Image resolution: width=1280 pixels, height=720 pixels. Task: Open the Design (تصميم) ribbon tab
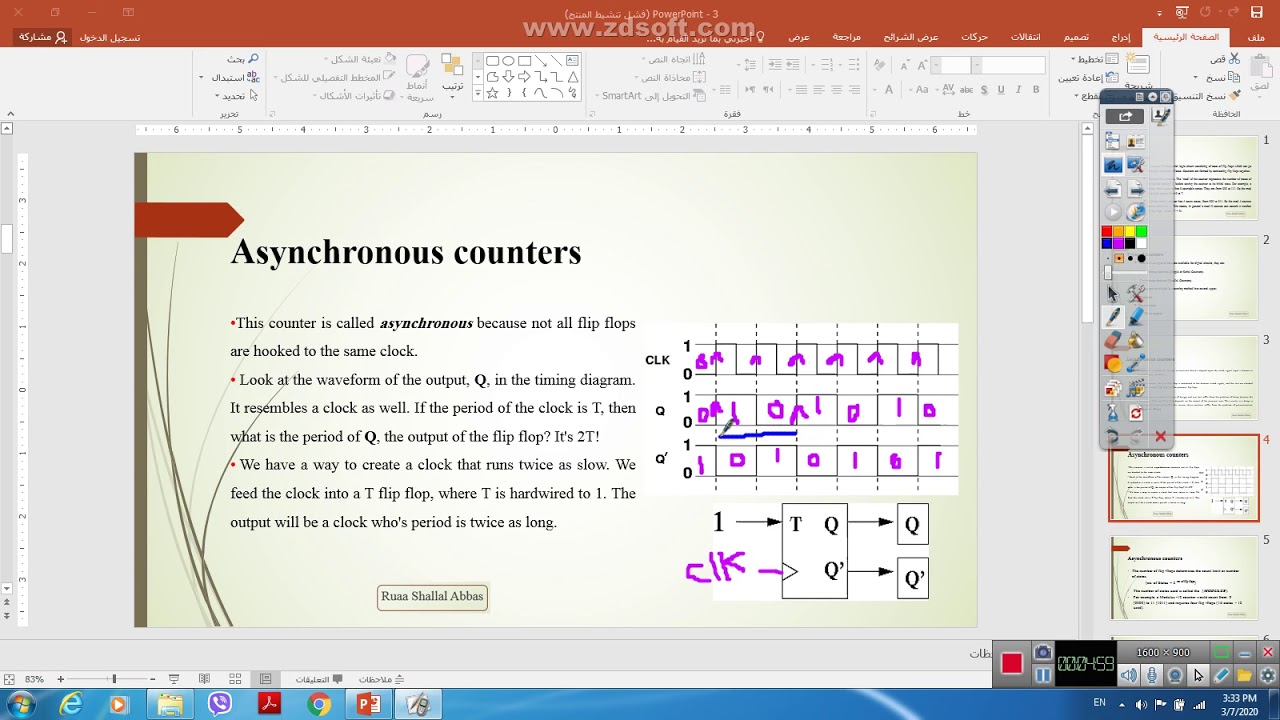tap(1076, 37)
